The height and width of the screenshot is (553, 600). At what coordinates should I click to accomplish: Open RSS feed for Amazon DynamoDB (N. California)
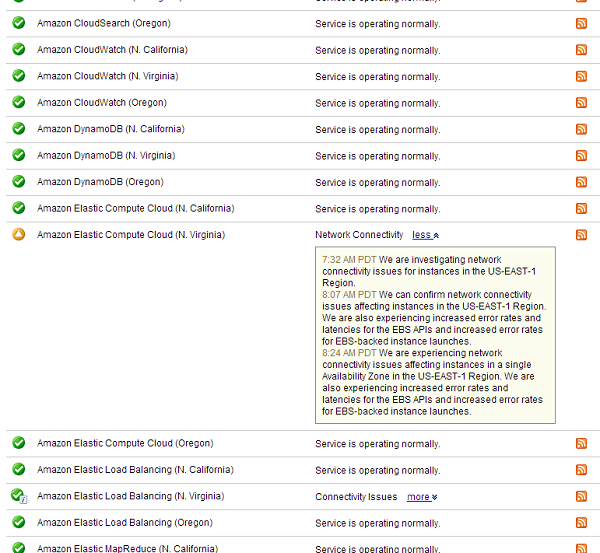pyautogui.click(x=581, y=129)
